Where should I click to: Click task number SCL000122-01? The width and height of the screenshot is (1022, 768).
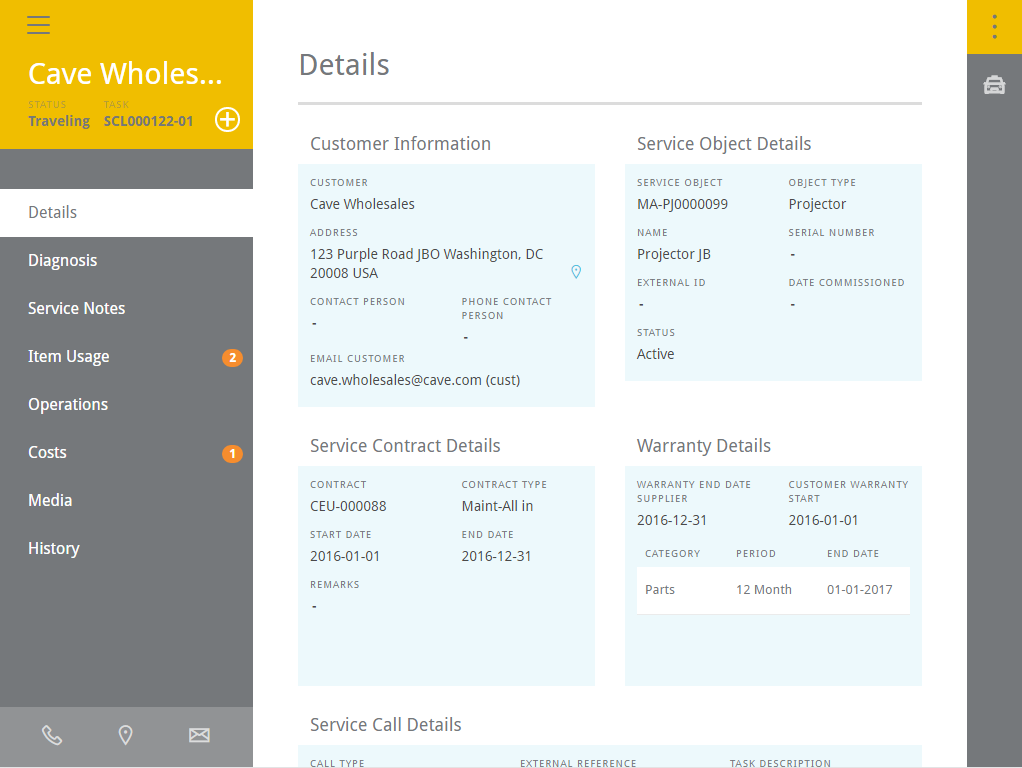click(x=148, y=121)
